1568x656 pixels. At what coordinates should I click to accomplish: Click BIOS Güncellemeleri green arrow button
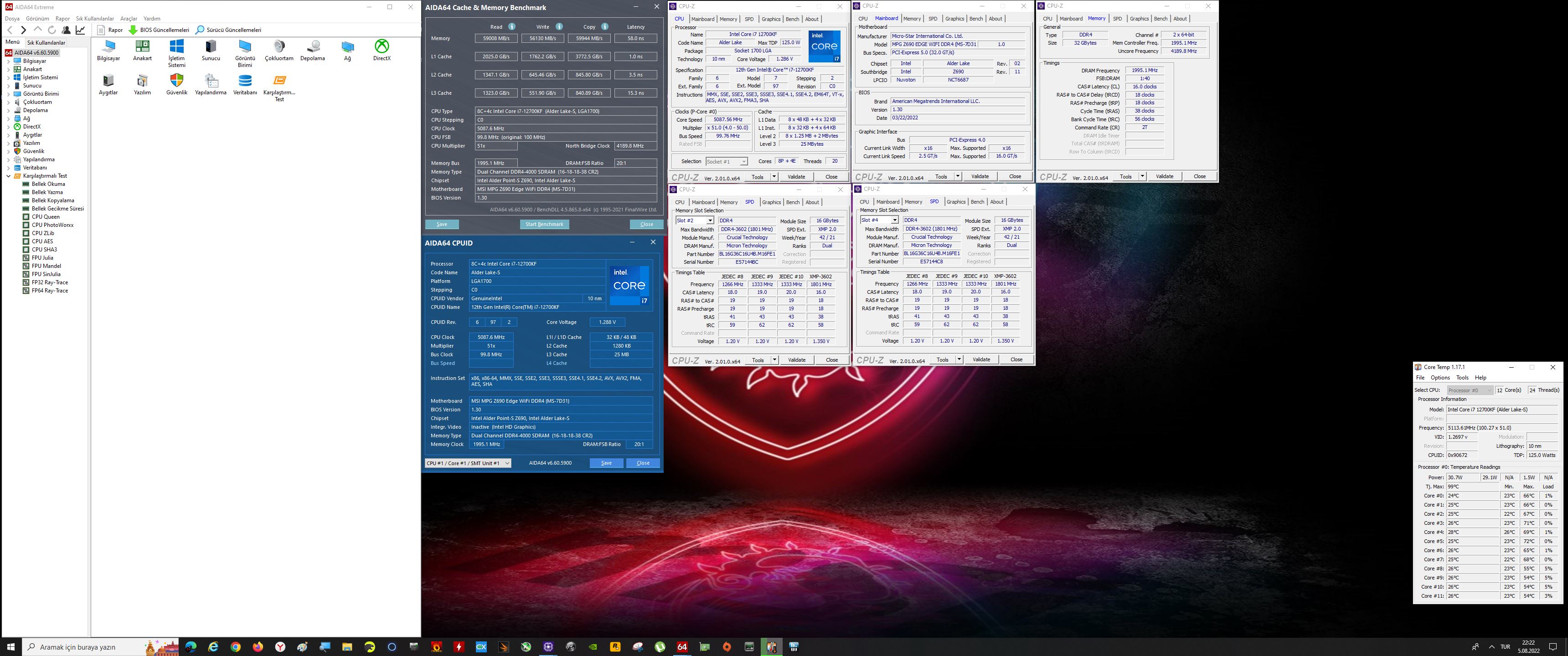click(159, 30)
